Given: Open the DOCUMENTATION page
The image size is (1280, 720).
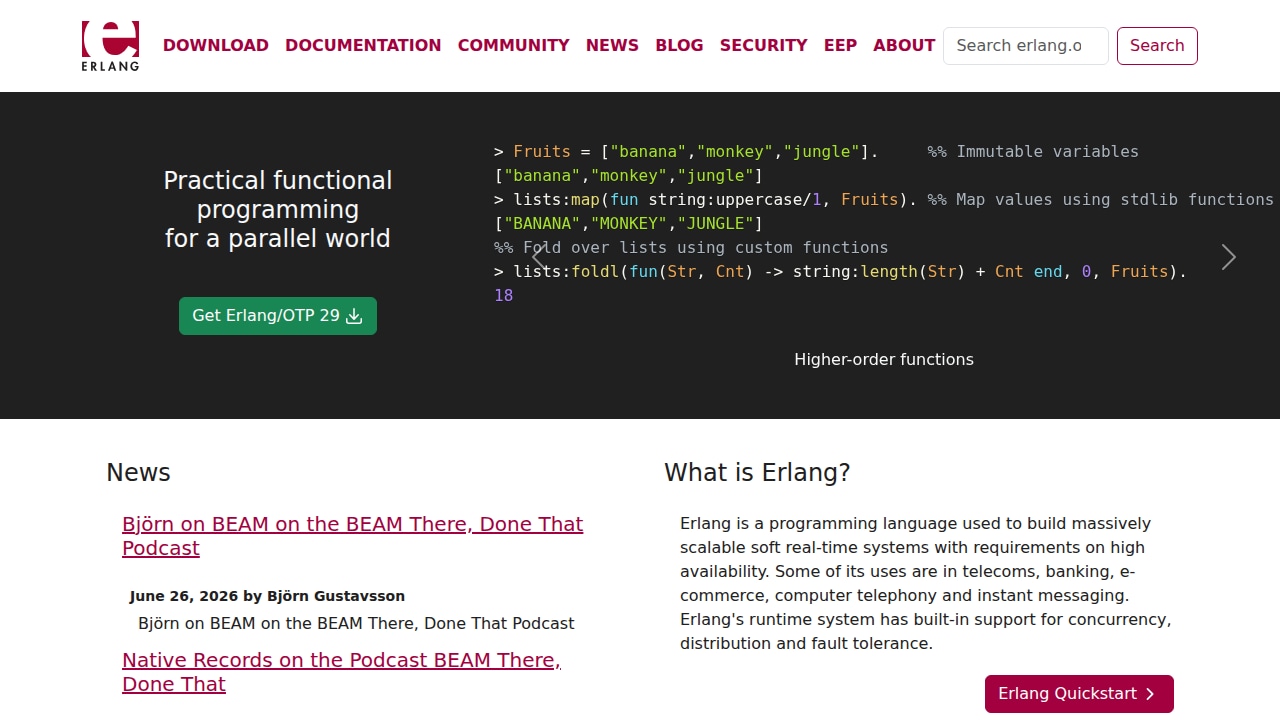Looking at the screenshot, I should (x=363, y=45).
